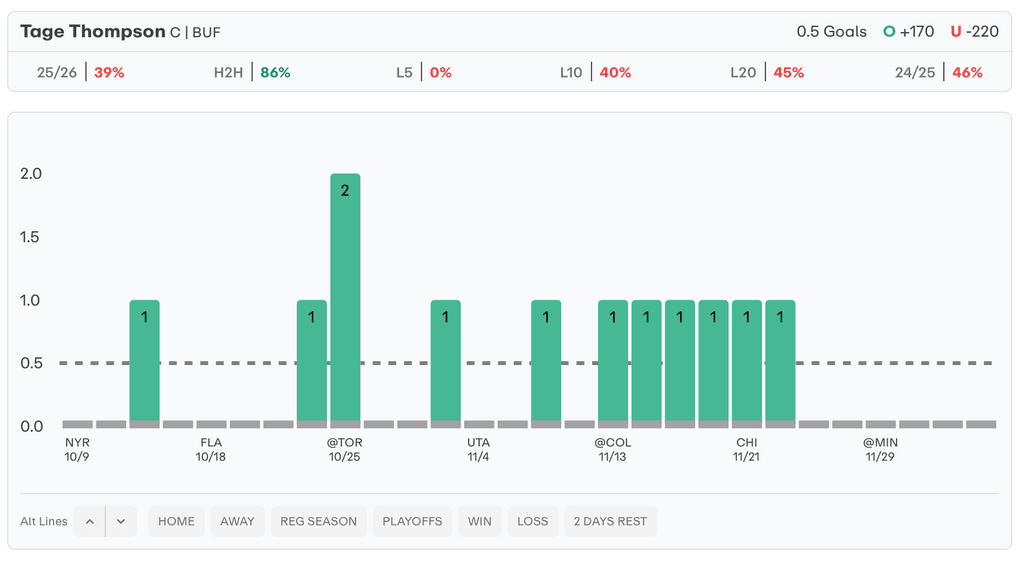Apply the 2 DAYS REST filter
Viewport: 1024px width, 562px height.
(x=610, y=521)
